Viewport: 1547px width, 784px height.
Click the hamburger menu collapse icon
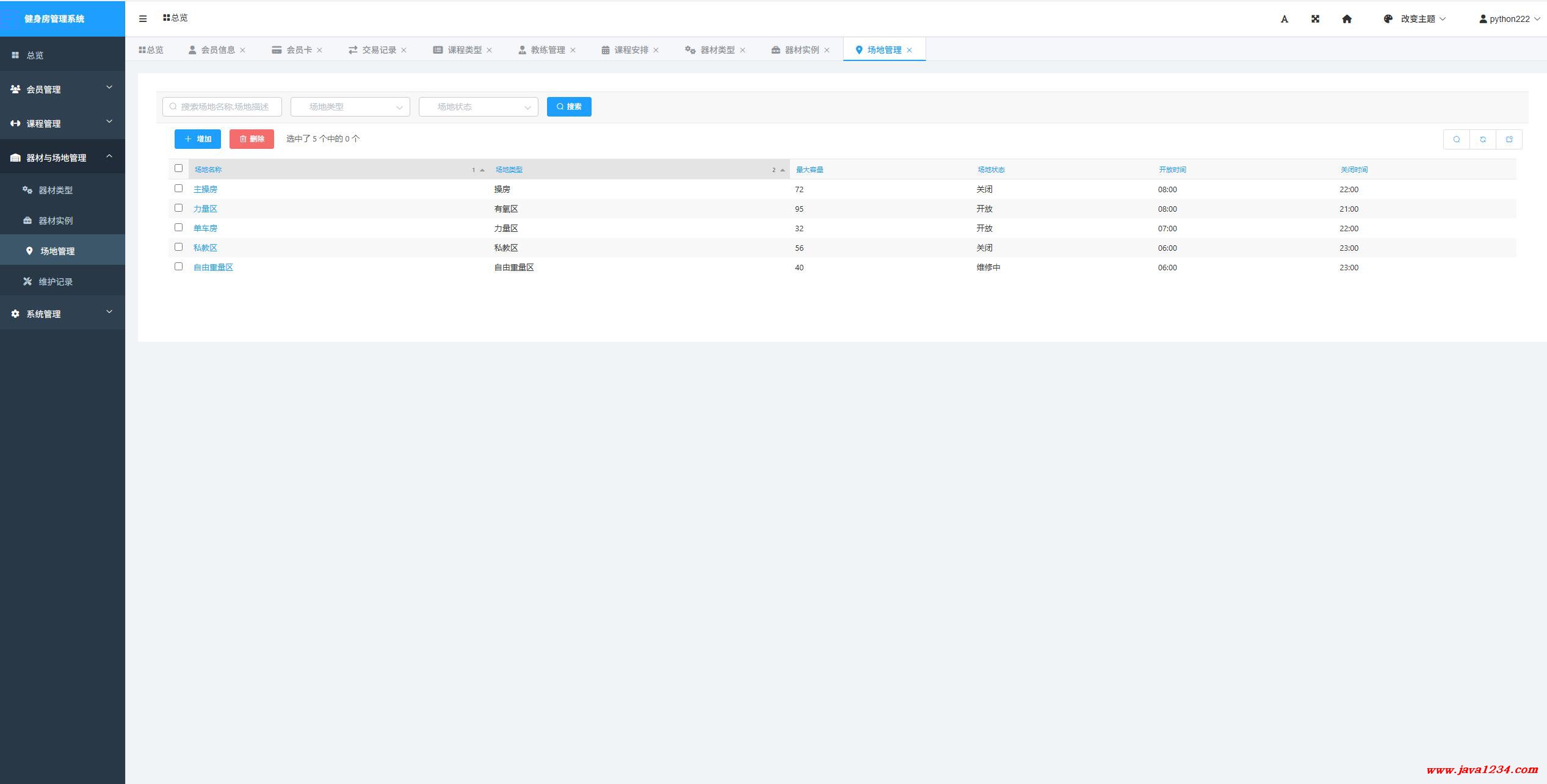(x=143, y=19)
